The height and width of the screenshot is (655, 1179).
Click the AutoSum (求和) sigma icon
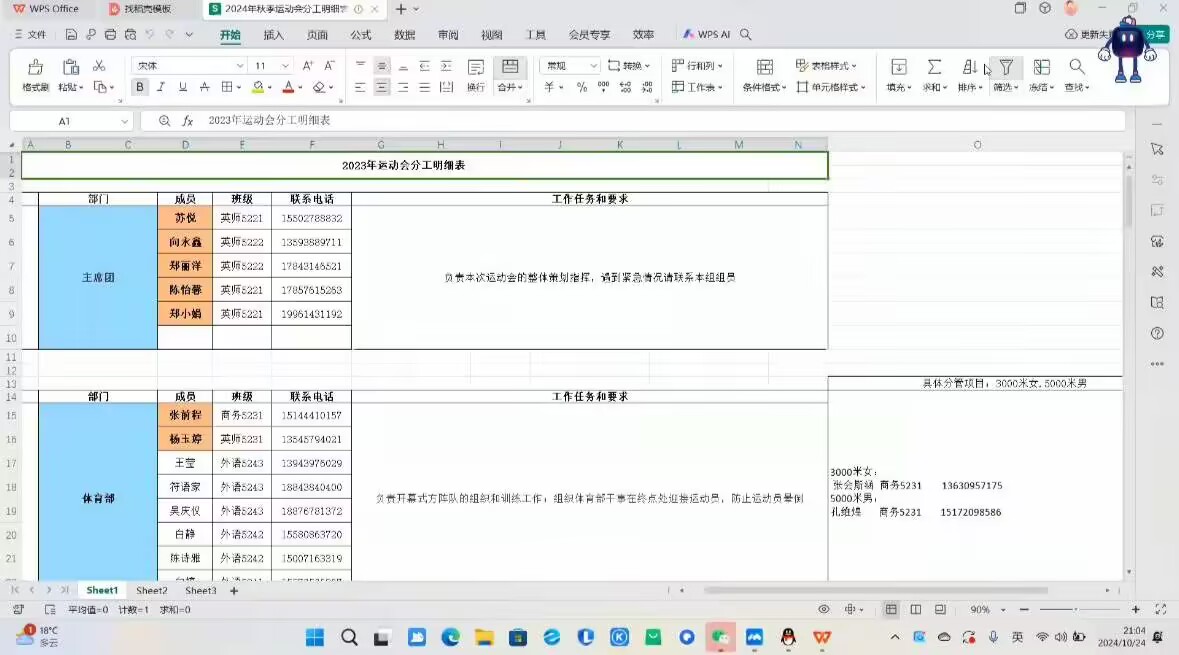point(933,67)
